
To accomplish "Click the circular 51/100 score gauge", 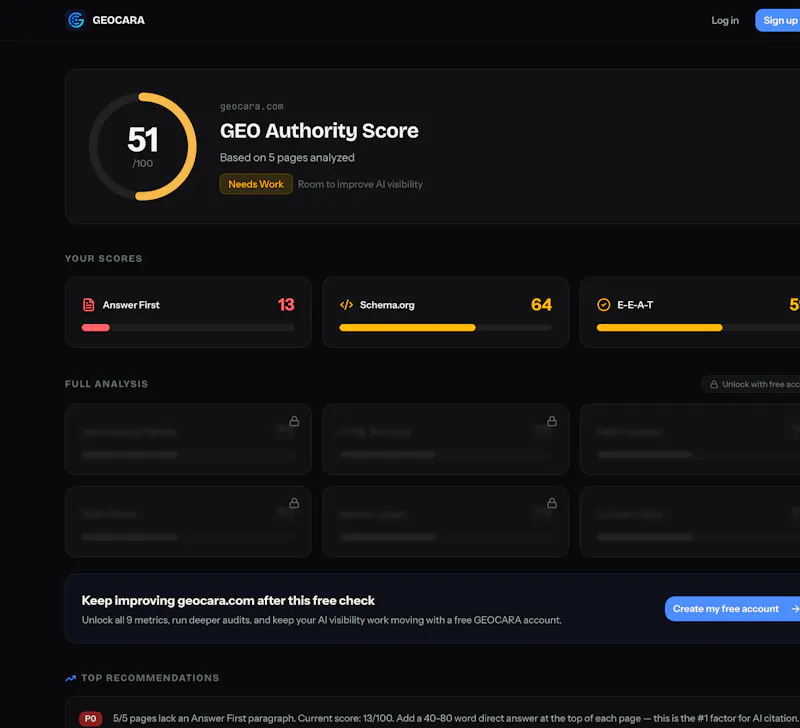I will (x=143, y=146).
